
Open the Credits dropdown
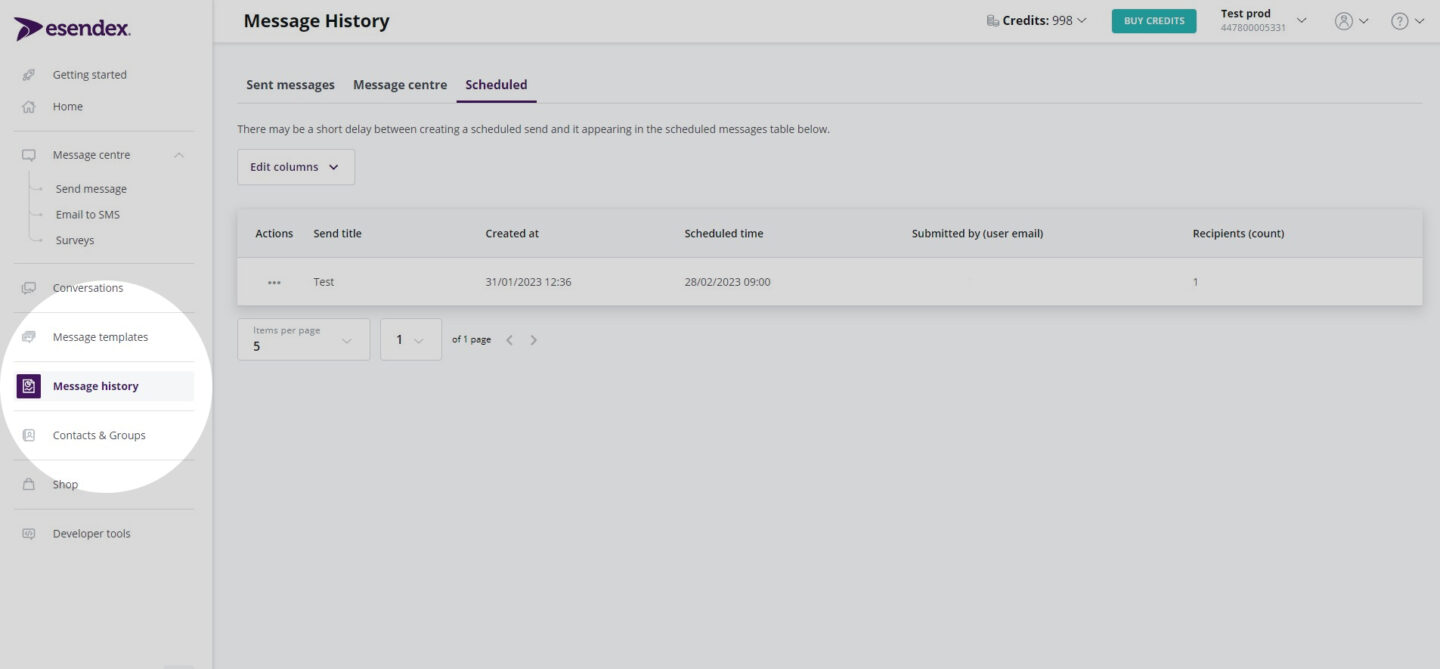[1038, 19]
